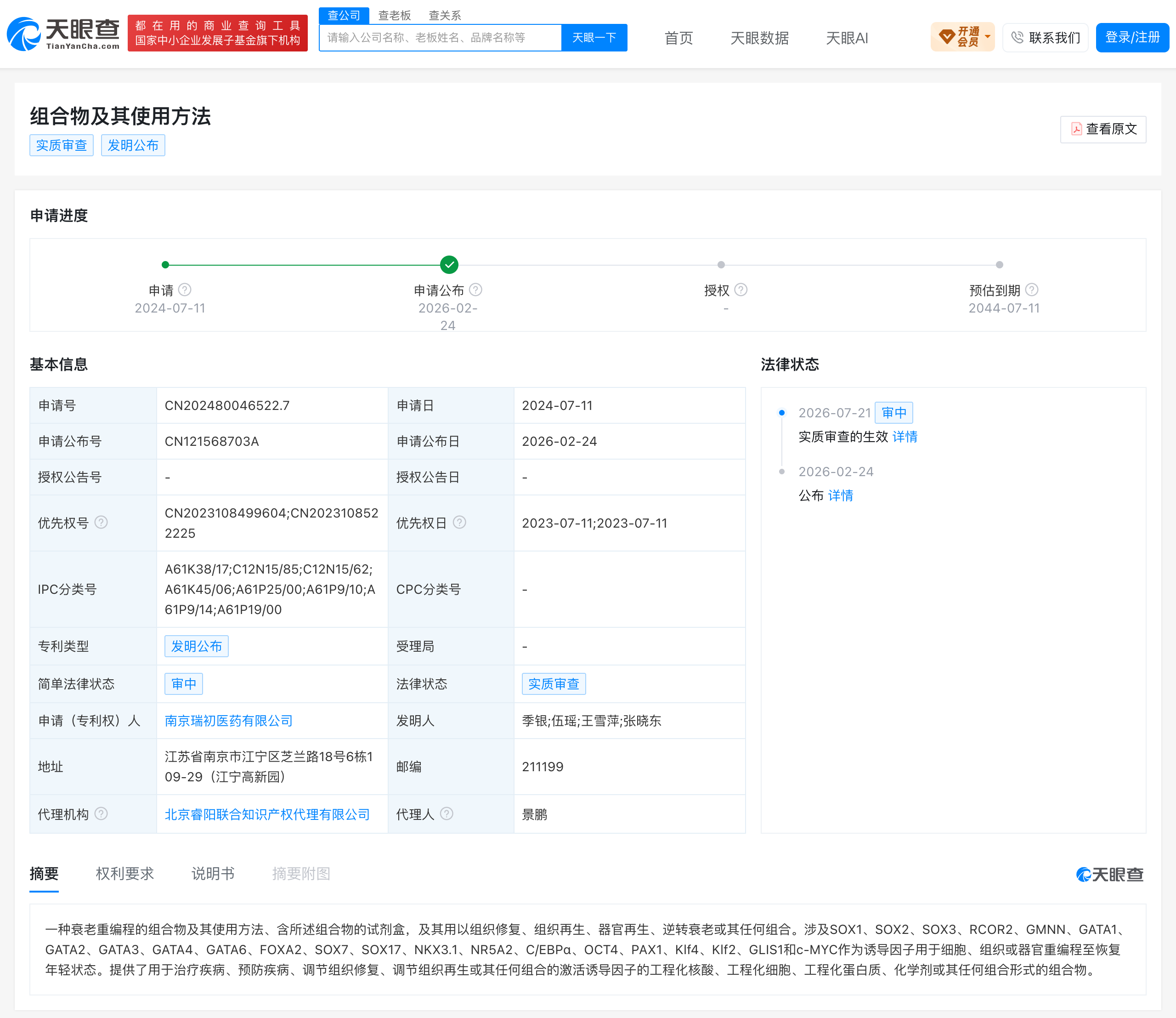Click application number CN202480046522.7

pos(227,406)
